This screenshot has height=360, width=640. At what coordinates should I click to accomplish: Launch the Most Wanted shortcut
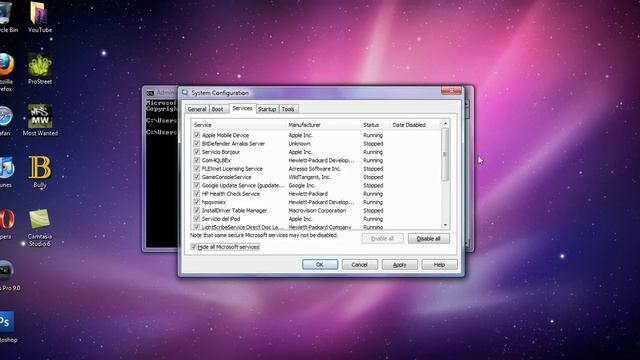[x=40, y=120]
